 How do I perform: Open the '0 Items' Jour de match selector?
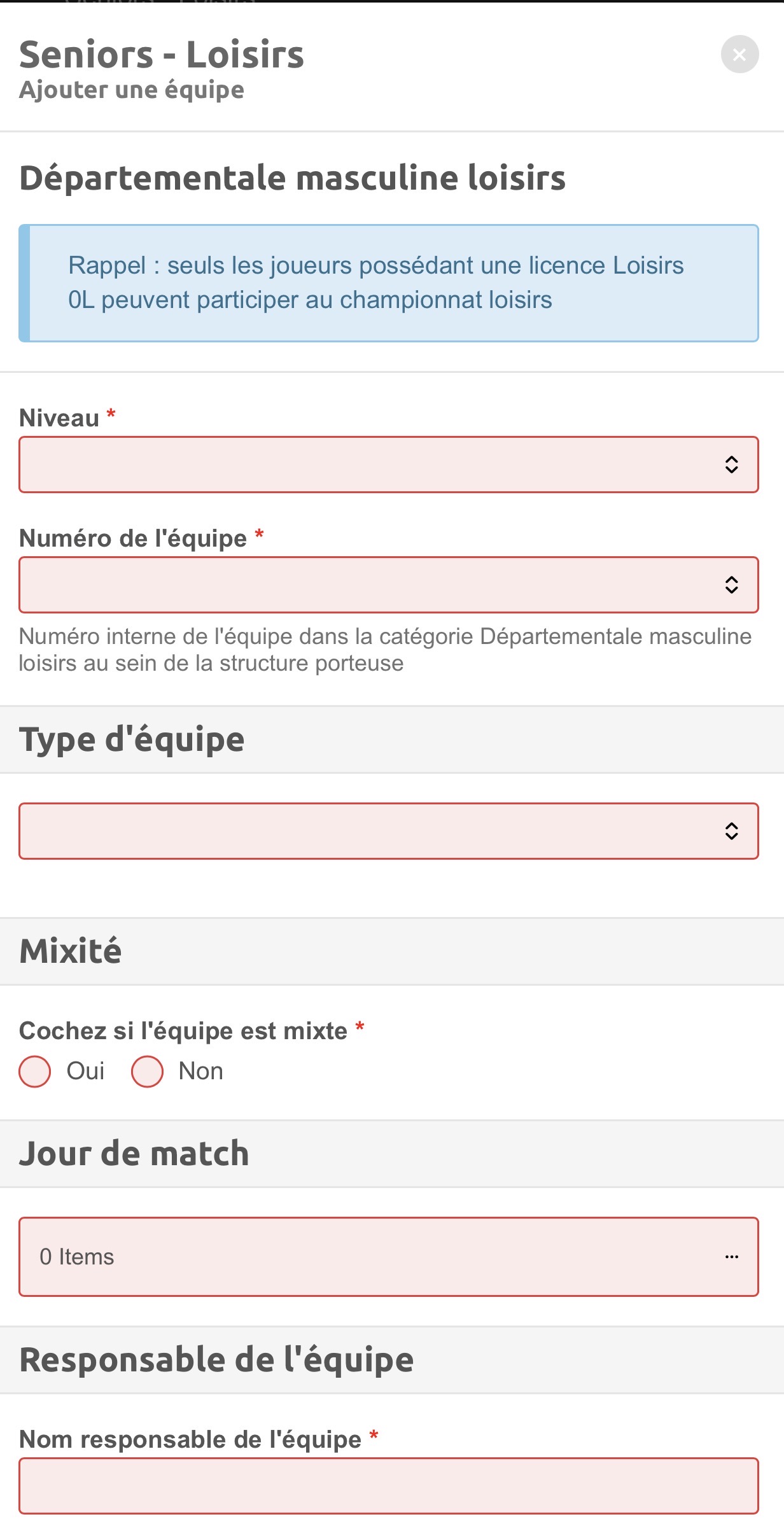click(x=389, y=1257)
